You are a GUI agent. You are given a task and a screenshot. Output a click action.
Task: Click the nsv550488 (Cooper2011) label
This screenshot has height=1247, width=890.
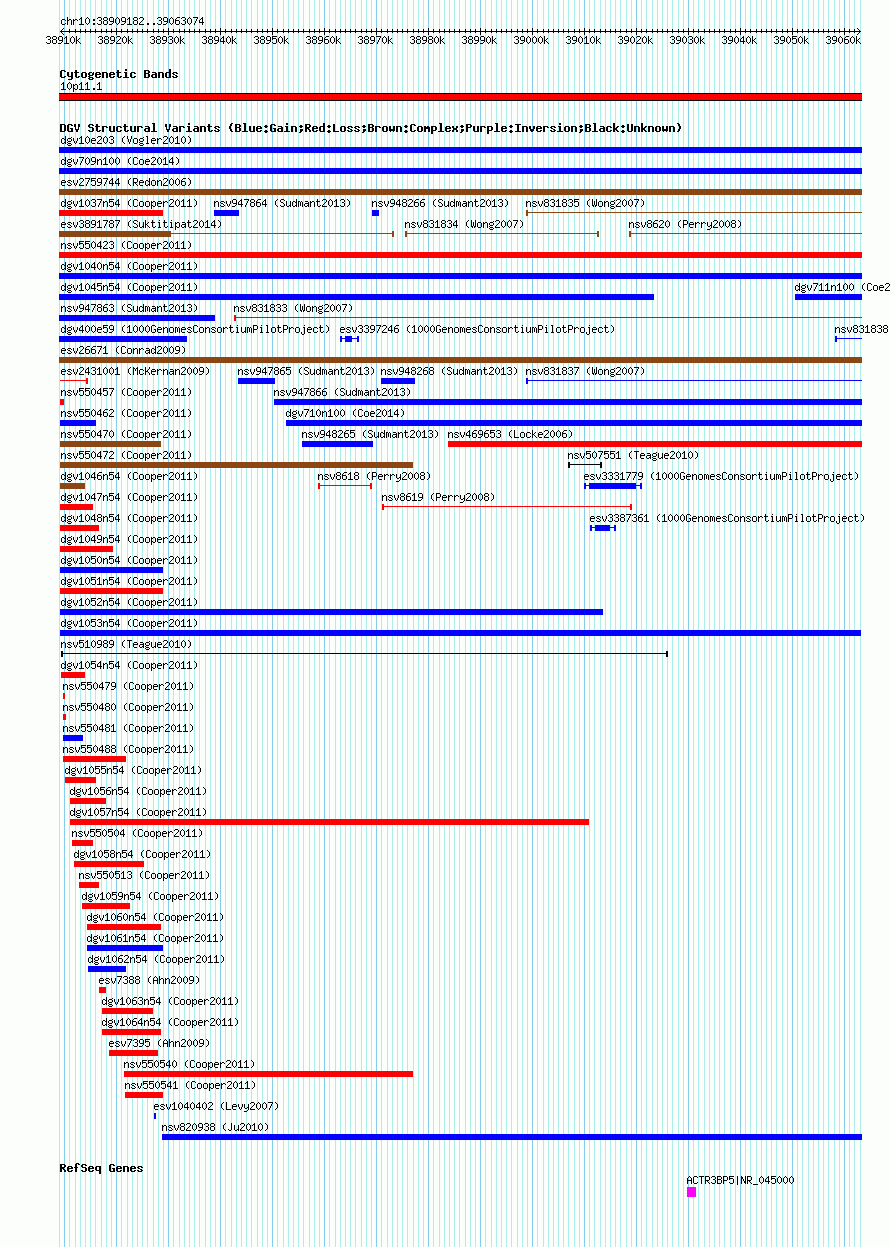coord(129,749)
